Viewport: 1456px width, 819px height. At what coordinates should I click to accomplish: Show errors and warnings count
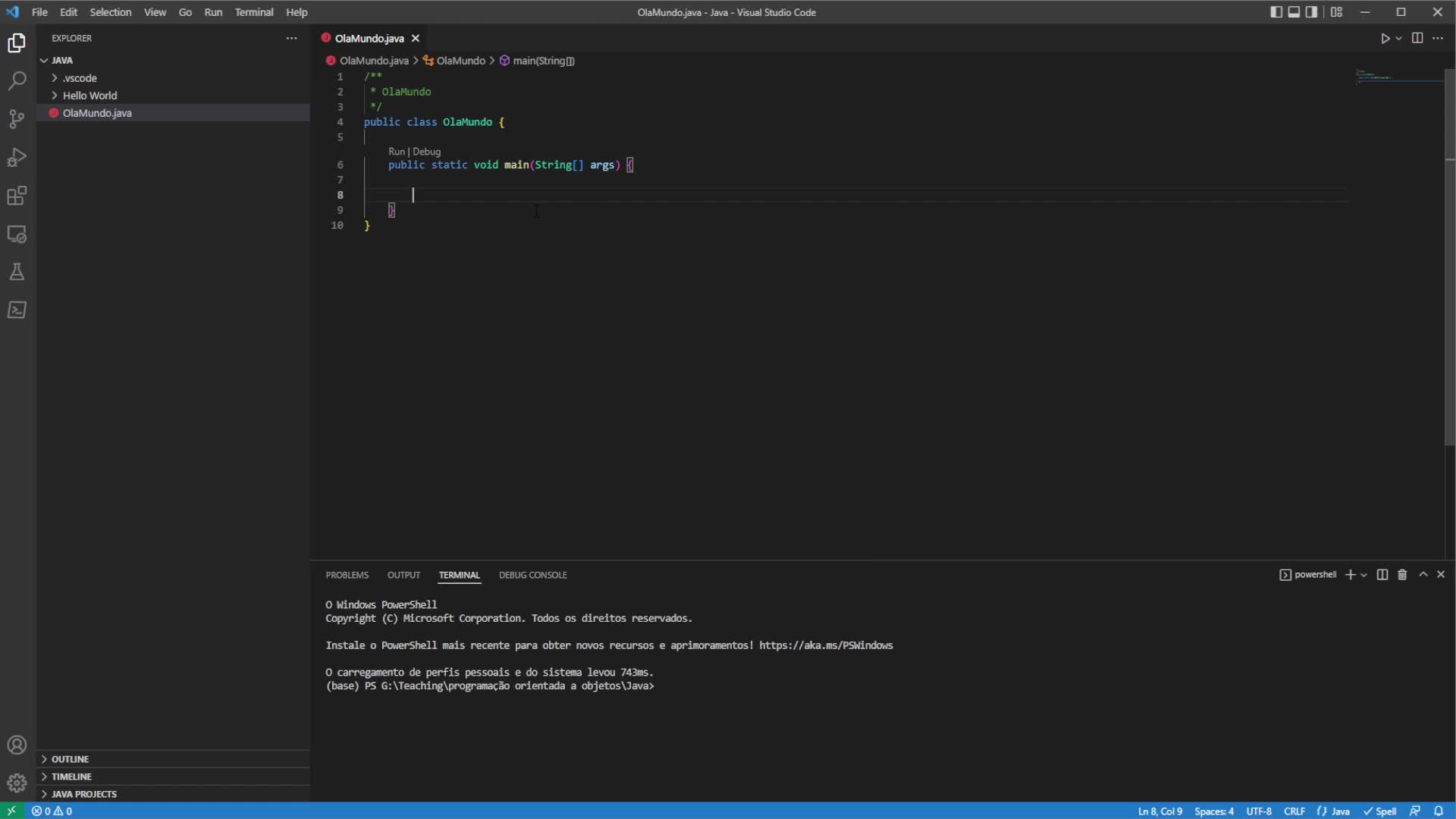click(x=52, y=811)
